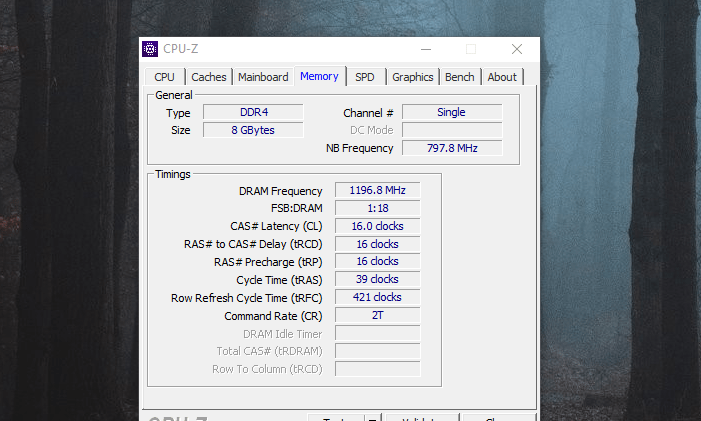Click the 8 GBytes size value

point(253,130)
